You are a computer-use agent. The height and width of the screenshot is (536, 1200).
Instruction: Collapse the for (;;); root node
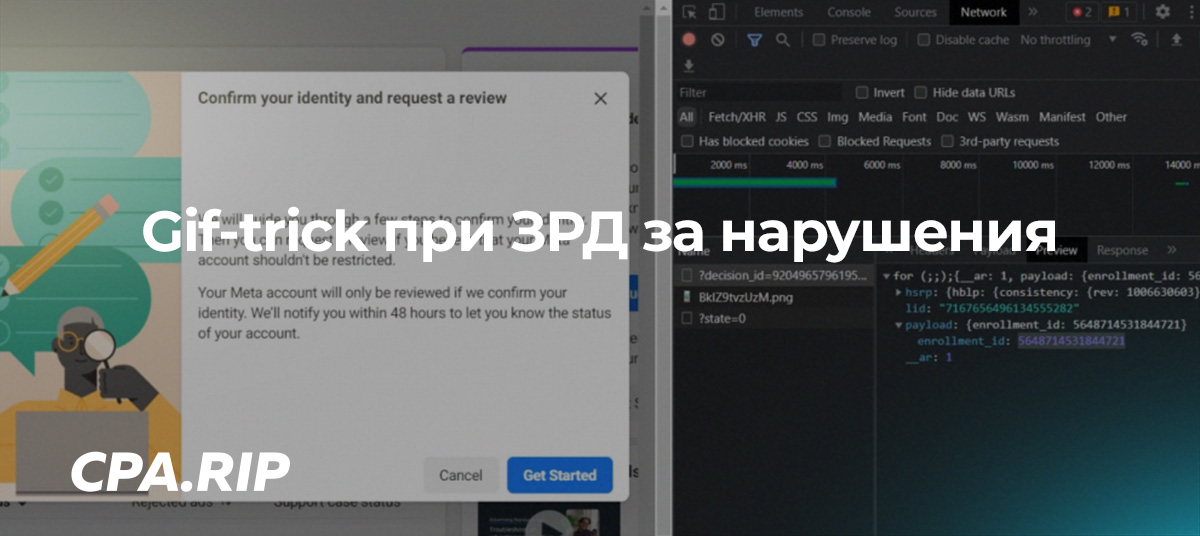[x=886, y=275]
